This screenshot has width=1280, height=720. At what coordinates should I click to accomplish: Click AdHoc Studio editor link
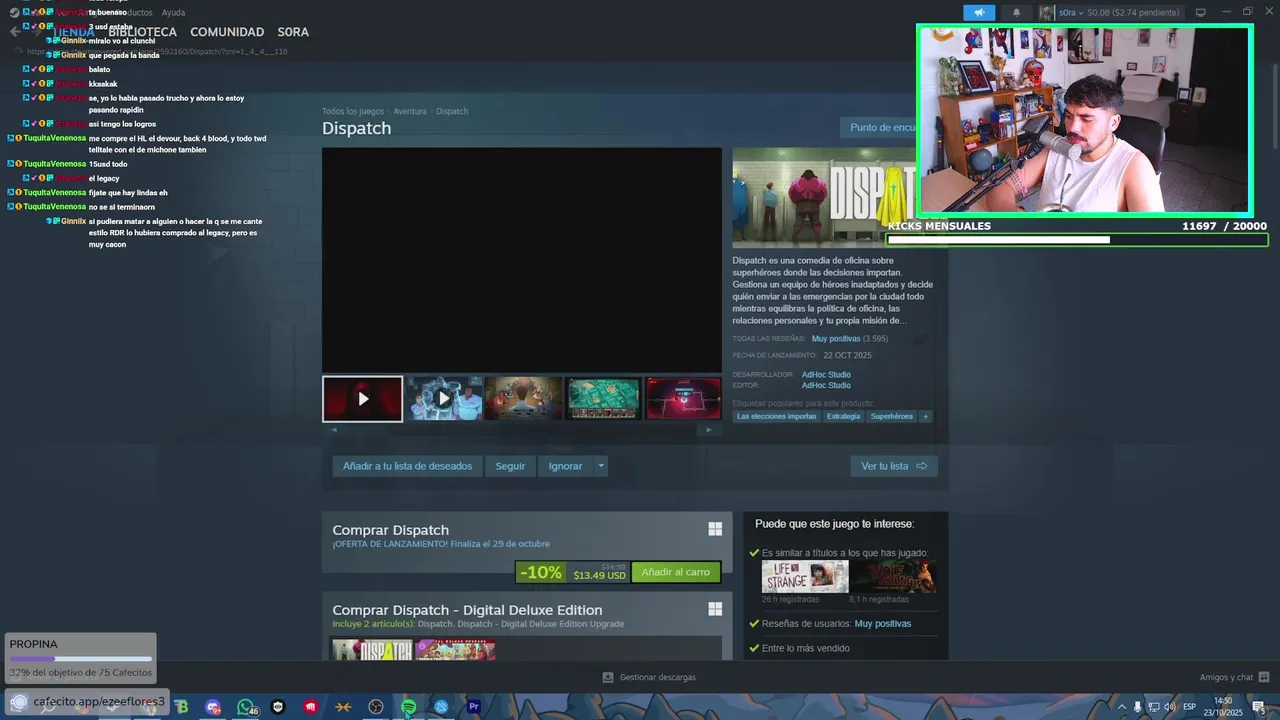point(826,385)
